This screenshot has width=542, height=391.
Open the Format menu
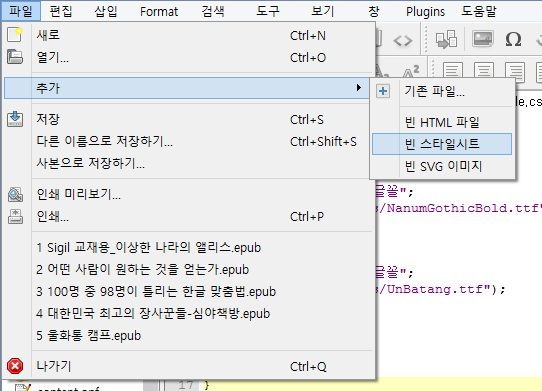(x=159, y=11)
